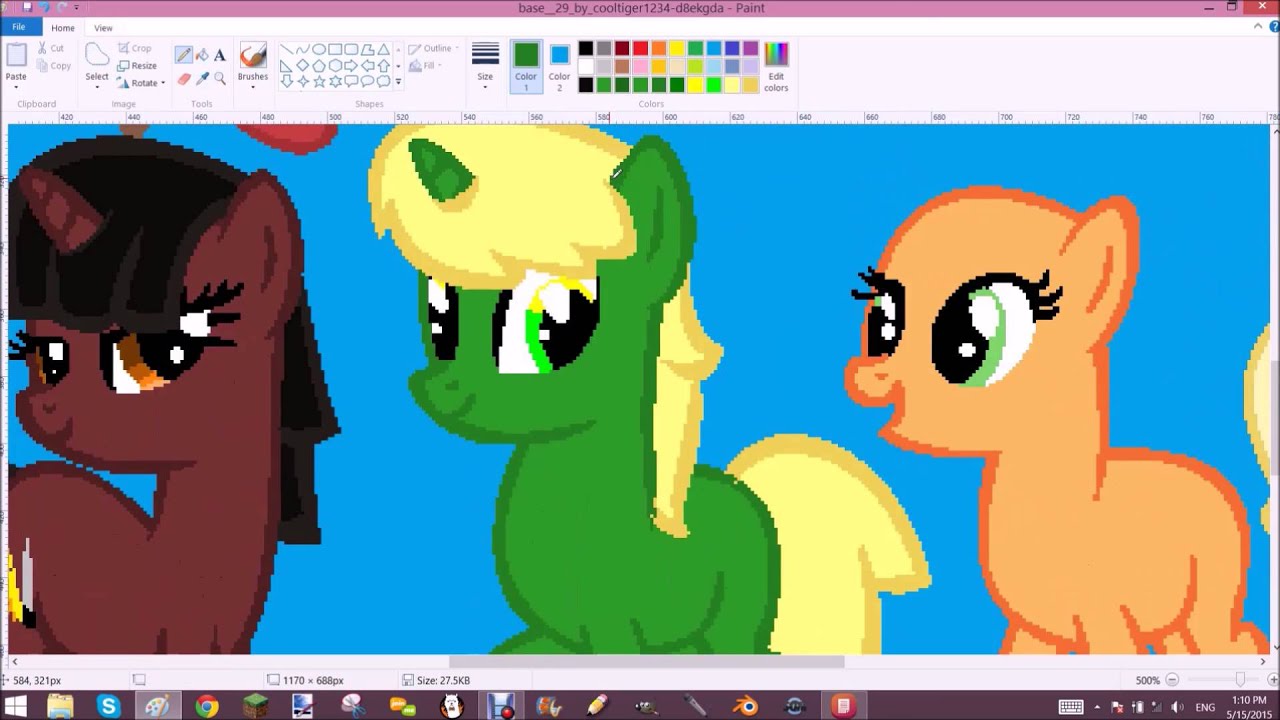
Task: Select the Line shape
Action: pos(287,49)
